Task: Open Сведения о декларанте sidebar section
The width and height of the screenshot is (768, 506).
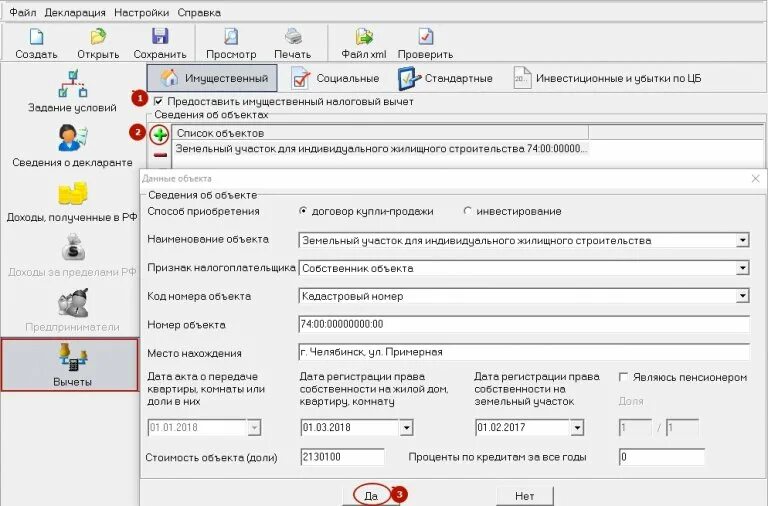Action: 72,146
